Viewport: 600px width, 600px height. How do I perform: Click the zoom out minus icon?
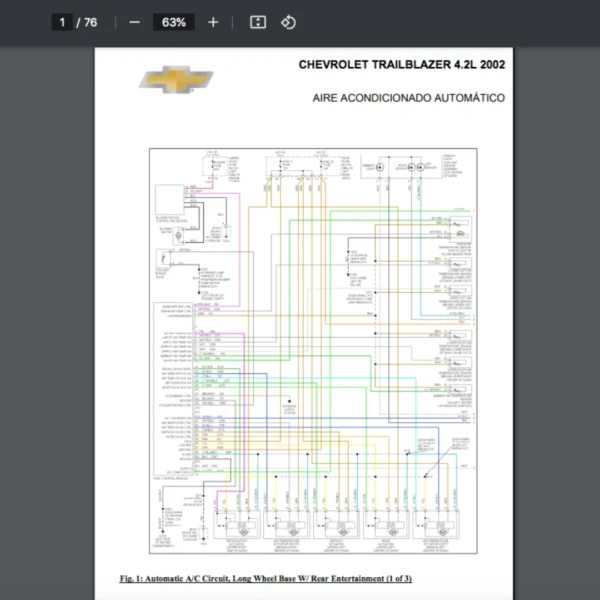135,22
